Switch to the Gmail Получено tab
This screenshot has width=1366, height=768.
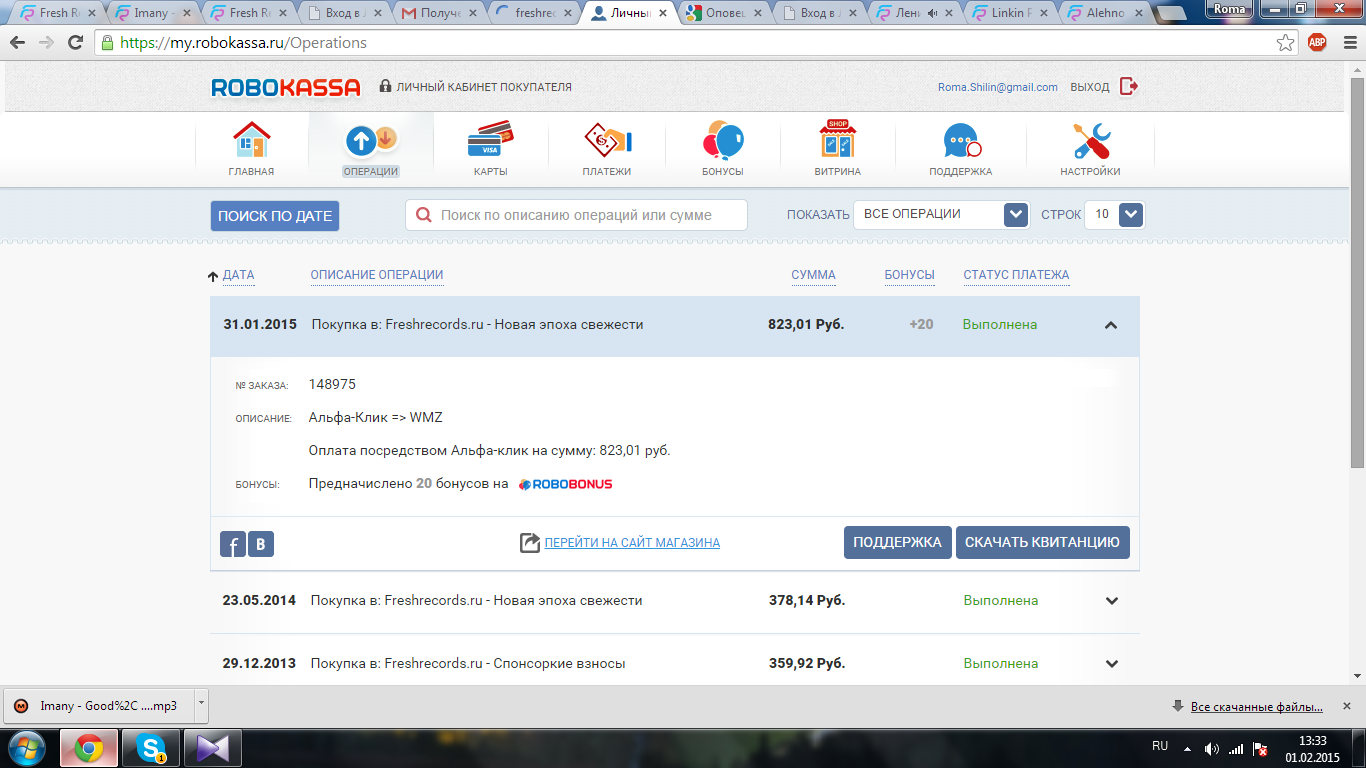(437, 14)
